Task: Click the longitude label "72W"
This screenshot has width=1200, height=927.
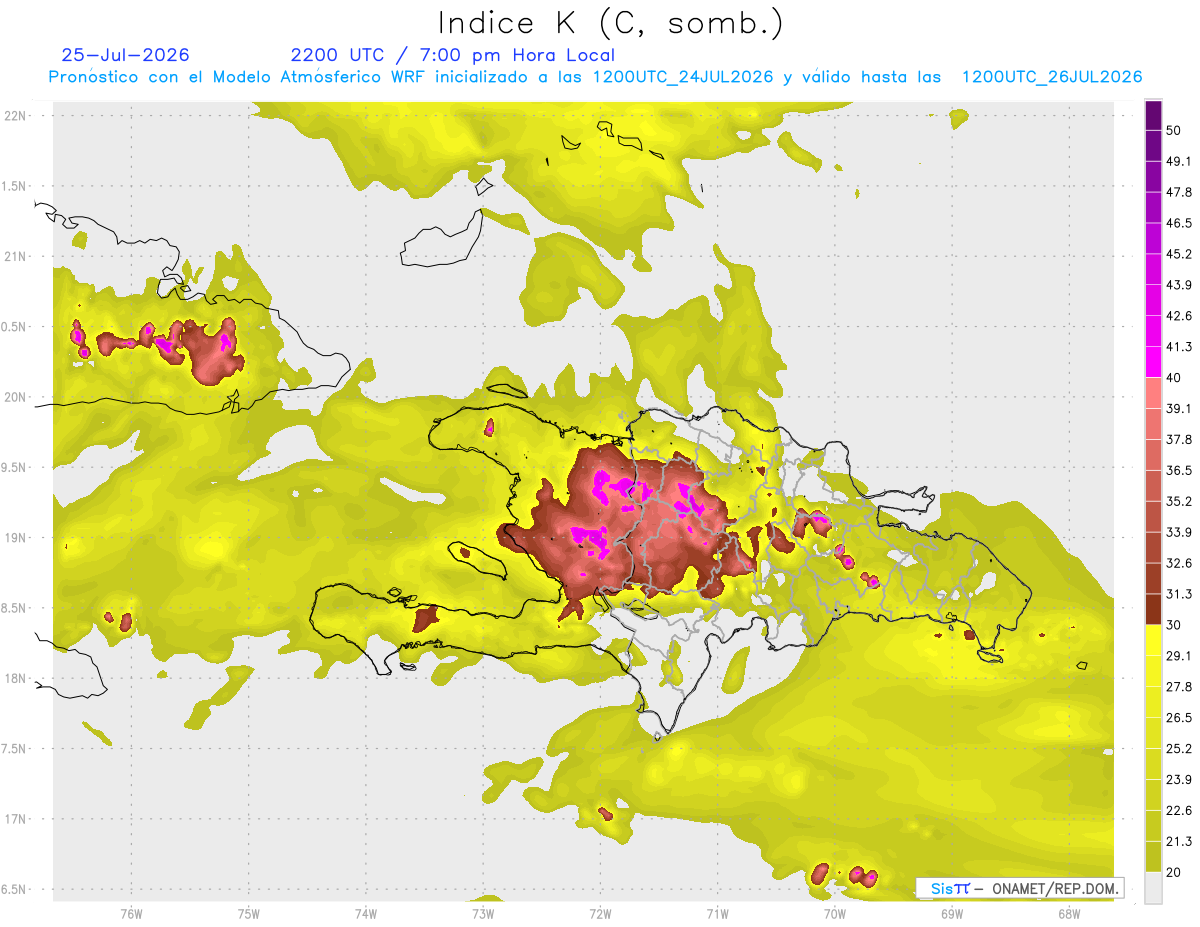Action: pyautogui.click(x=600, y=914)
